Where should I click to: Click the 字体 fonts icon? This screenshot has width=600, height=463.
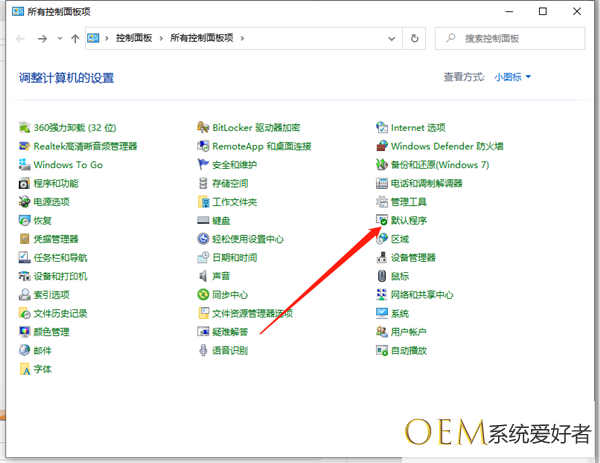coord(24,369)
